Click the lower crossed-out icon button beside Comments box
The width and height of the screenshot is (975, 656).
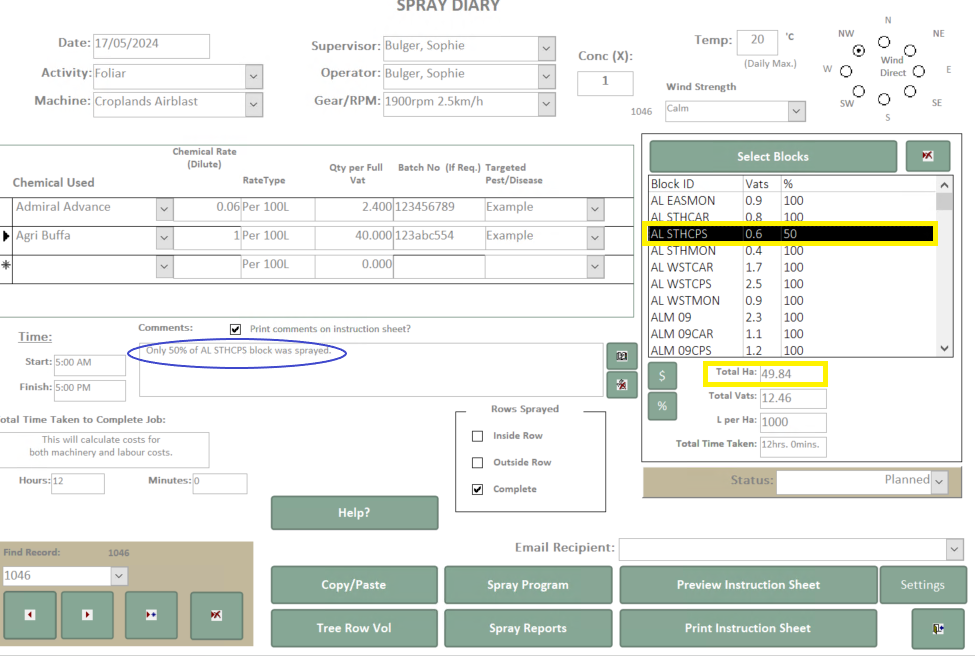pos(621,384)
